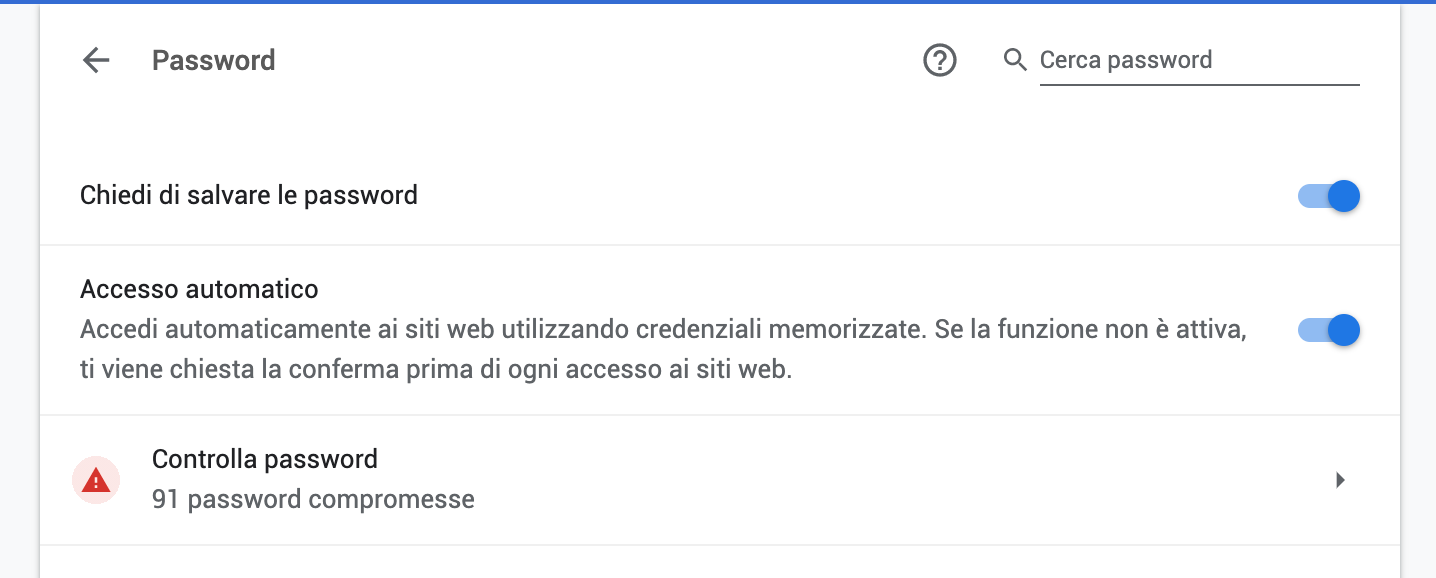
Task: Disable the "Chiedi di salvare le password" toggle
Action: click(1329, 196)
